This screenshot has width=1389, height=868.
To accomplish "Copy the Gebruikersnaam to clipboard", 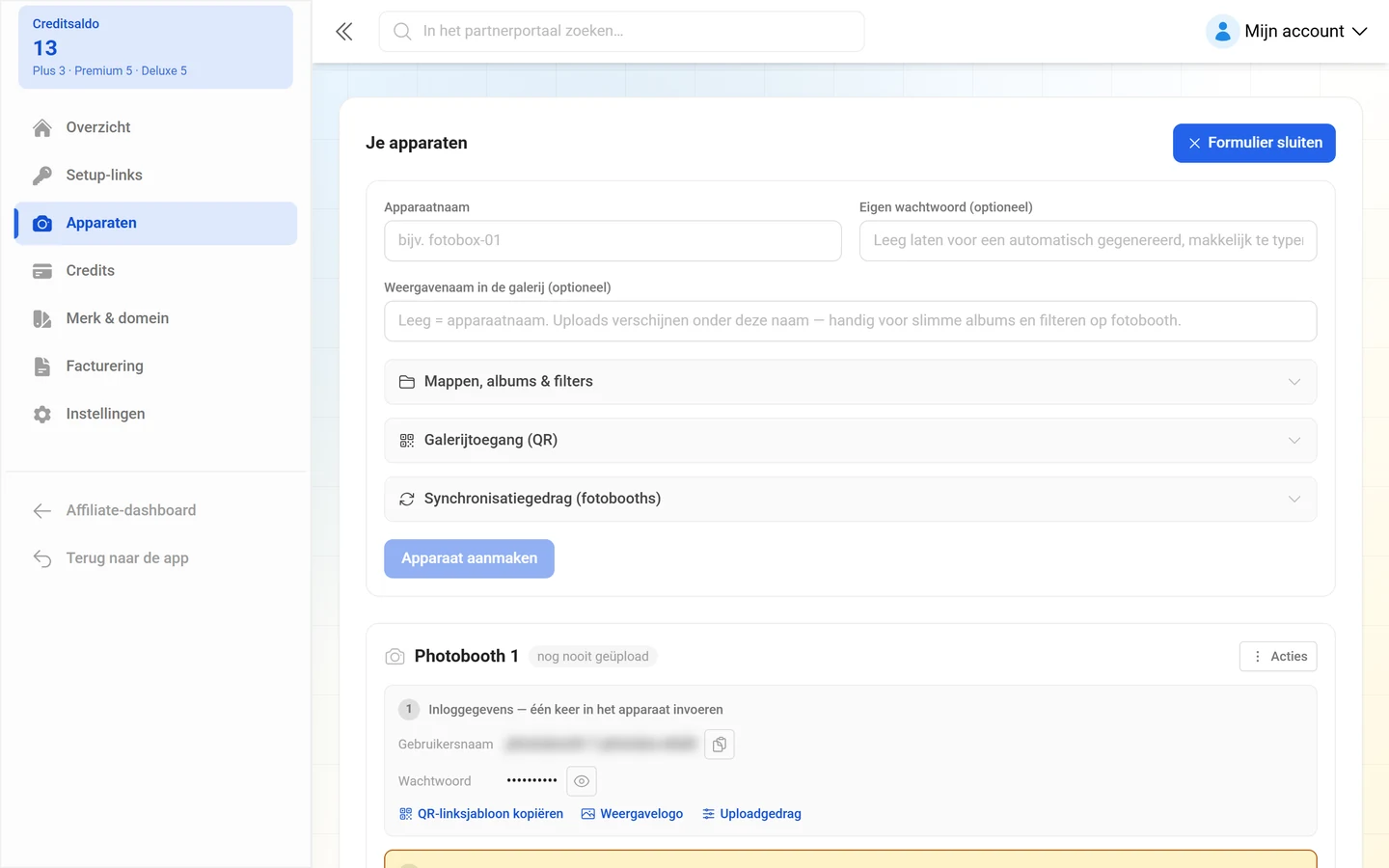I will pos(720,745).
